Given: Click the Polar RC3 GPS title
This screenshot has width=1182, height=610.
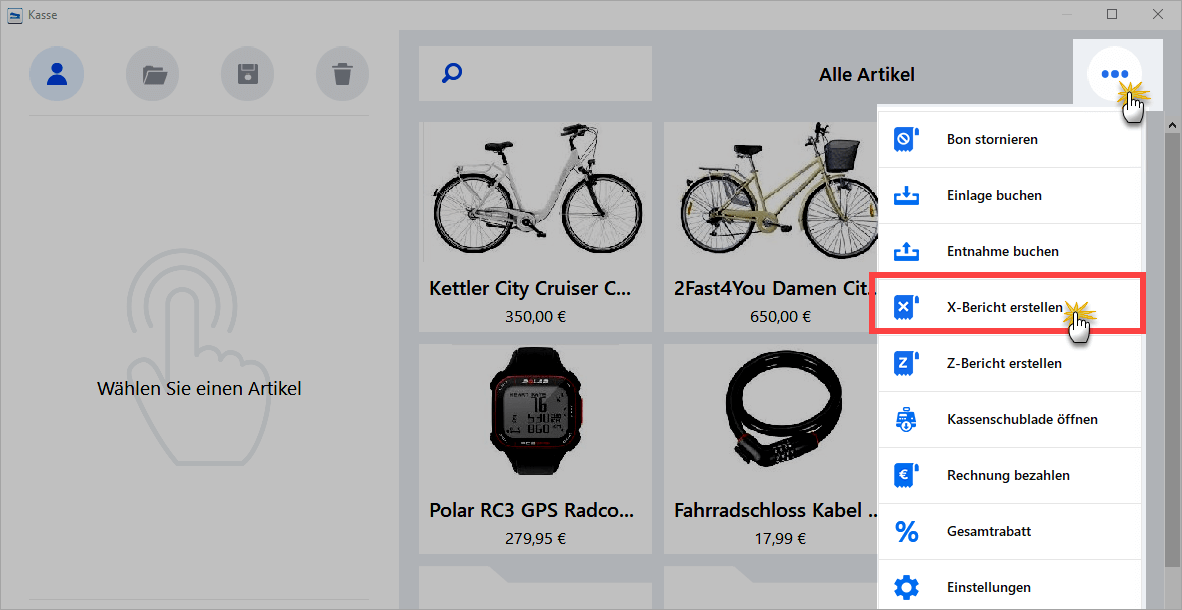Looking at the screenshot, I should pos(531,510).
